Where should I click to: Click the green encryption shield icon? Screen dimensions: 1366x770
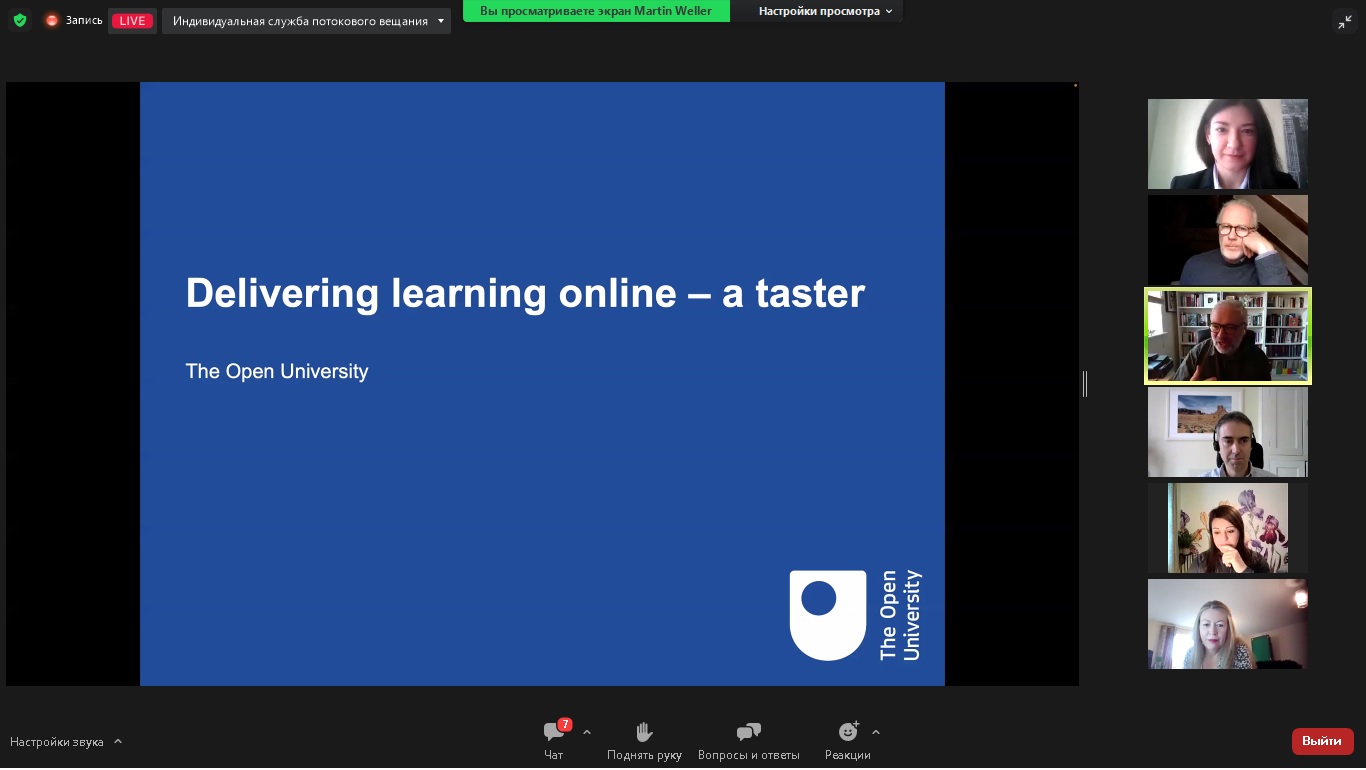point(20,20)
